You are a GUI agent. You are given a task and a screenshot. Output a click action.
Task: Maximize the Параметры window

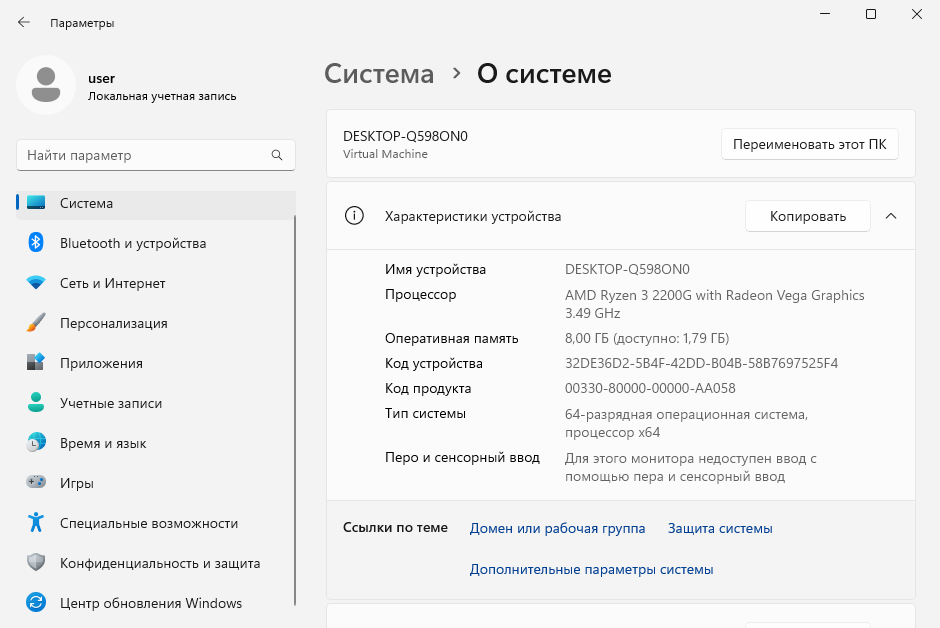click(x=871, y=14)
